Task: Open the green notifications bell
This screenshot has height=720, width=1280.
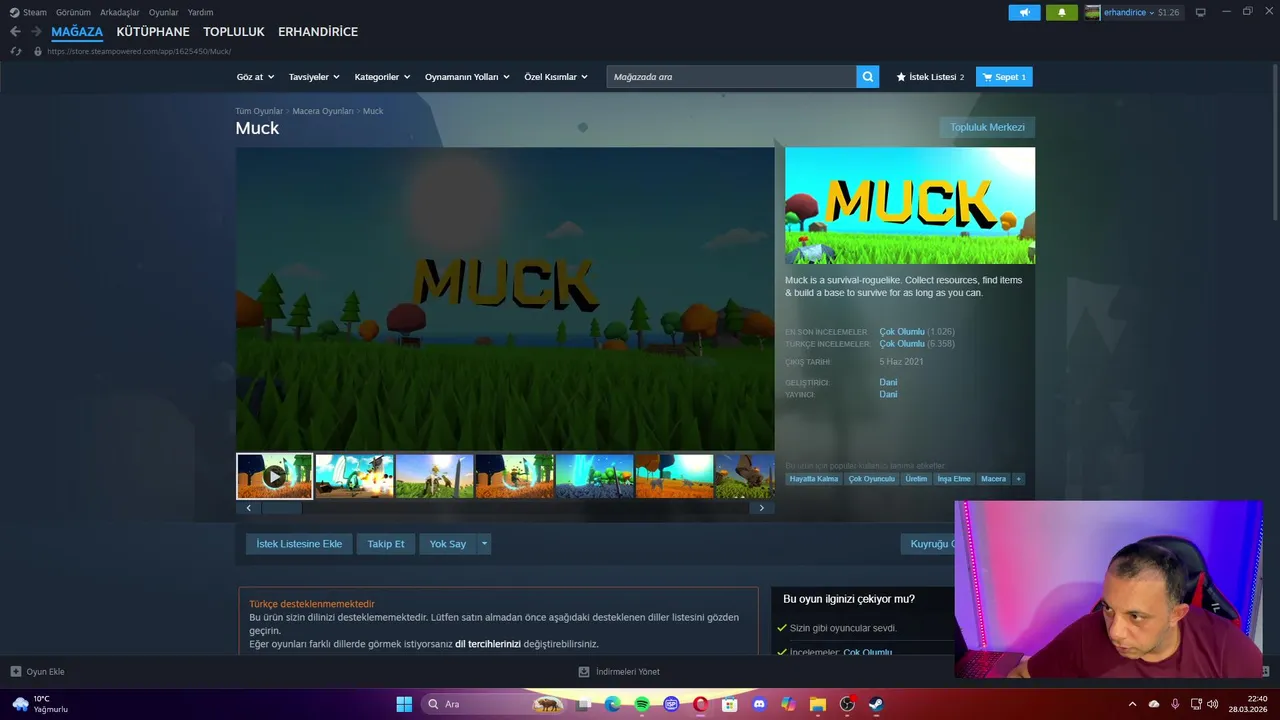Action: (1062, 12)
